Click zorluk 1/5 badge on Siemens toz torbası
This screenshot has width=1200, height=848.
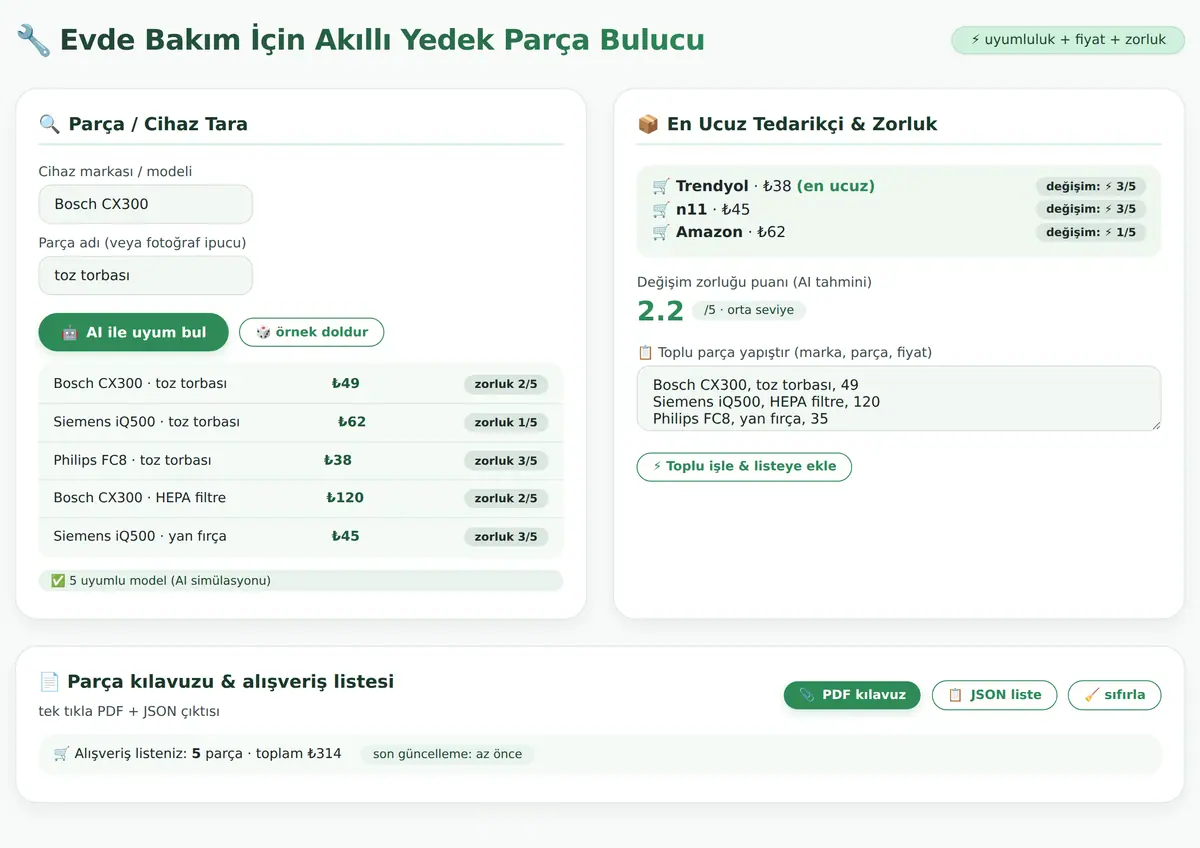click(506, 423)
